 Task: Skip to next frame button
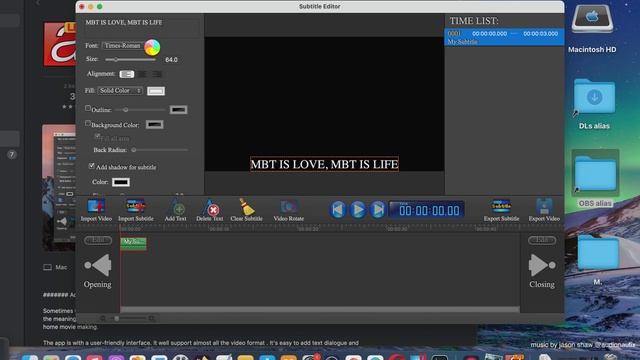point(378,210)
